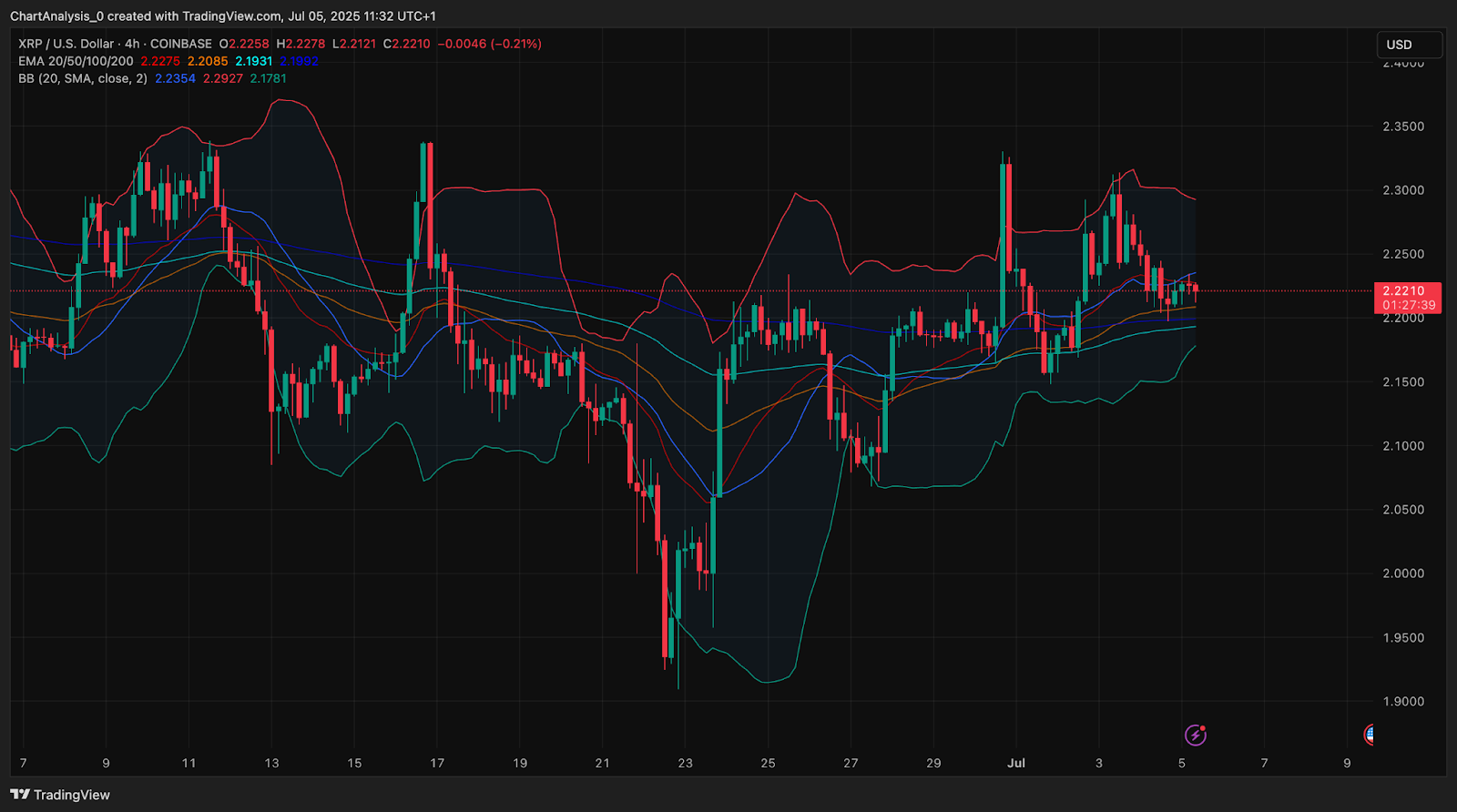Click the 2.1000 price axis label

(x=1403, y=446)
